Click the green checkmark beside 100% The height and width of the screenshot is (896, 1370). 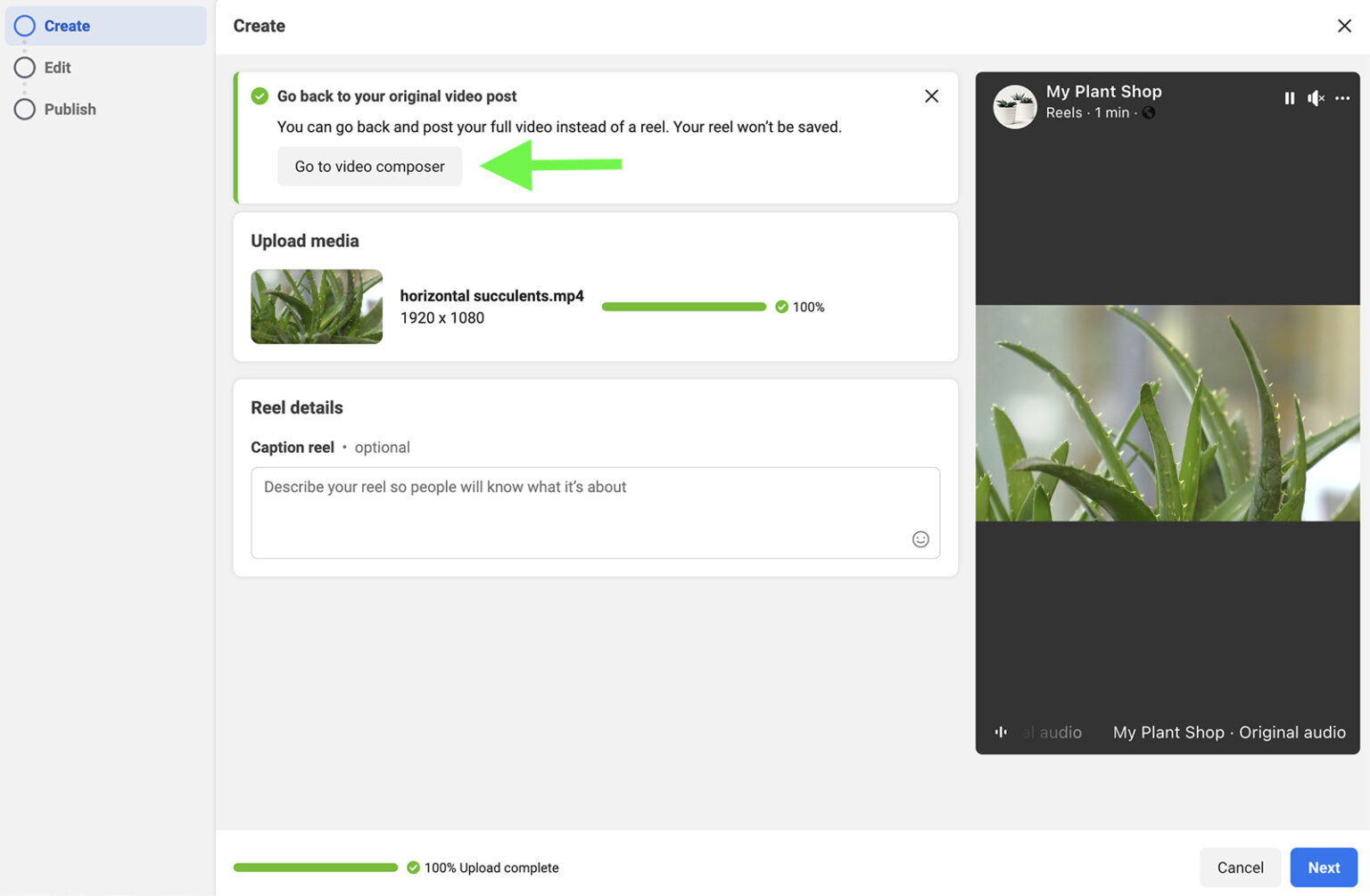782,307
